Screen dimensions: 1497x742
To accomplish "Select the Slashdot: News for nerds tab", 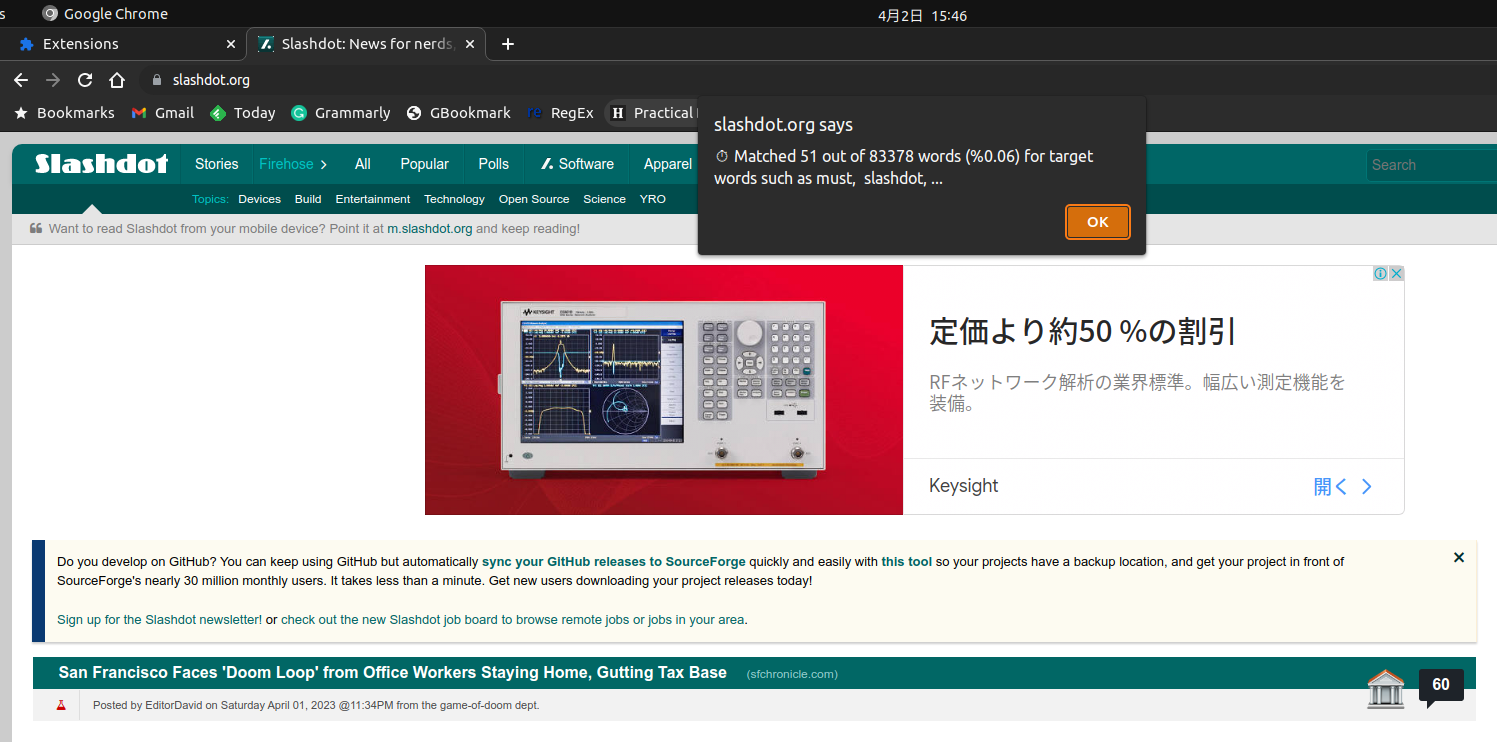I will pyautogui.click(x=366, y=44).
